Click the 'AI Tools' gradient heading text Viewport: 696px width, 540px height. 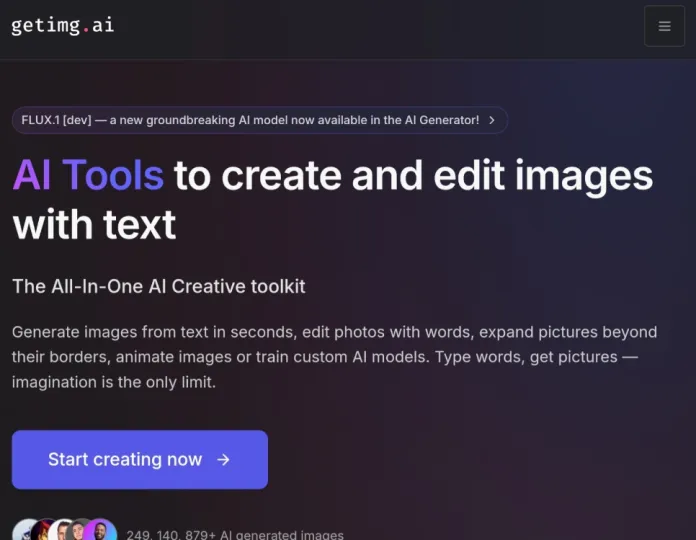[88, 176]
